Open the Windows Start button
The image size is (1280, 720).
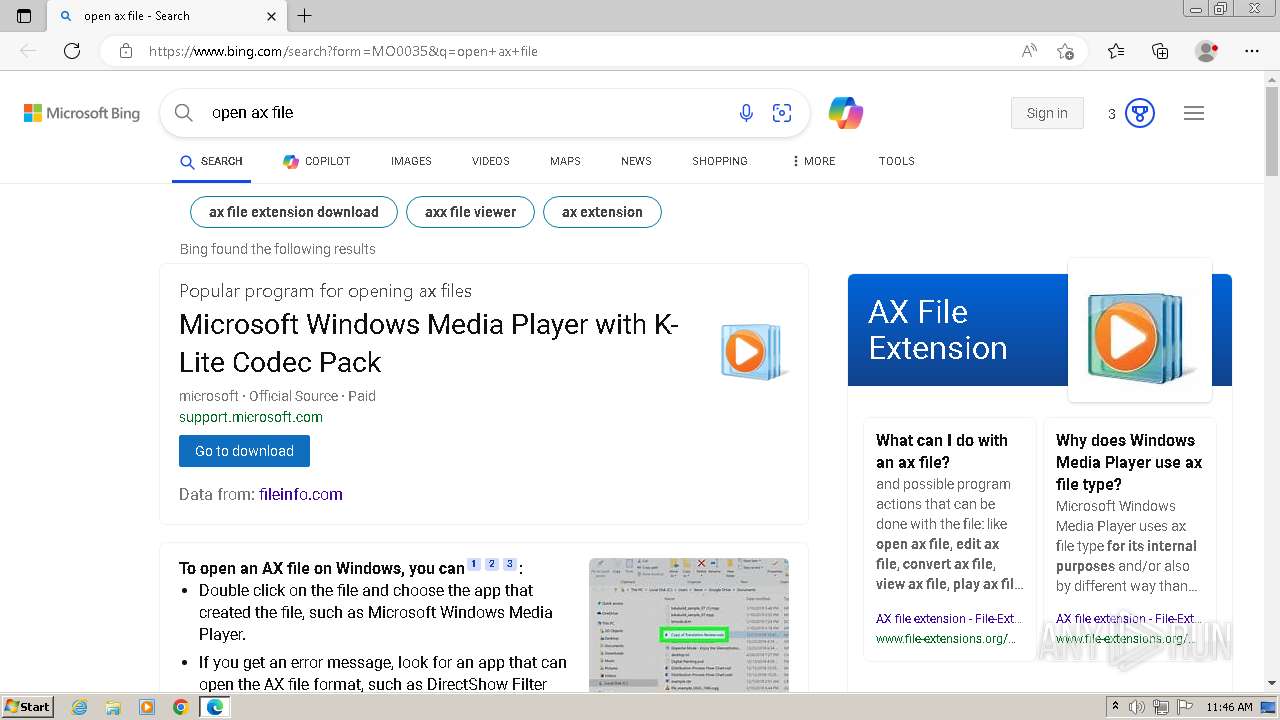click(28, 707)
